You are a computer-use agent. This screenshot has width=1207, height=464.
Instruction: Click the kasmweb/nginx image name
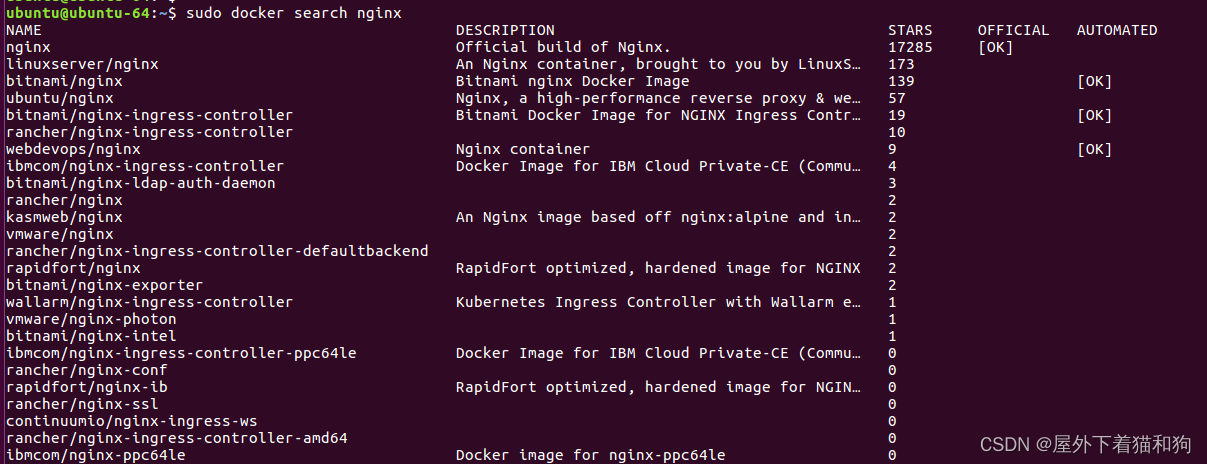64,217
